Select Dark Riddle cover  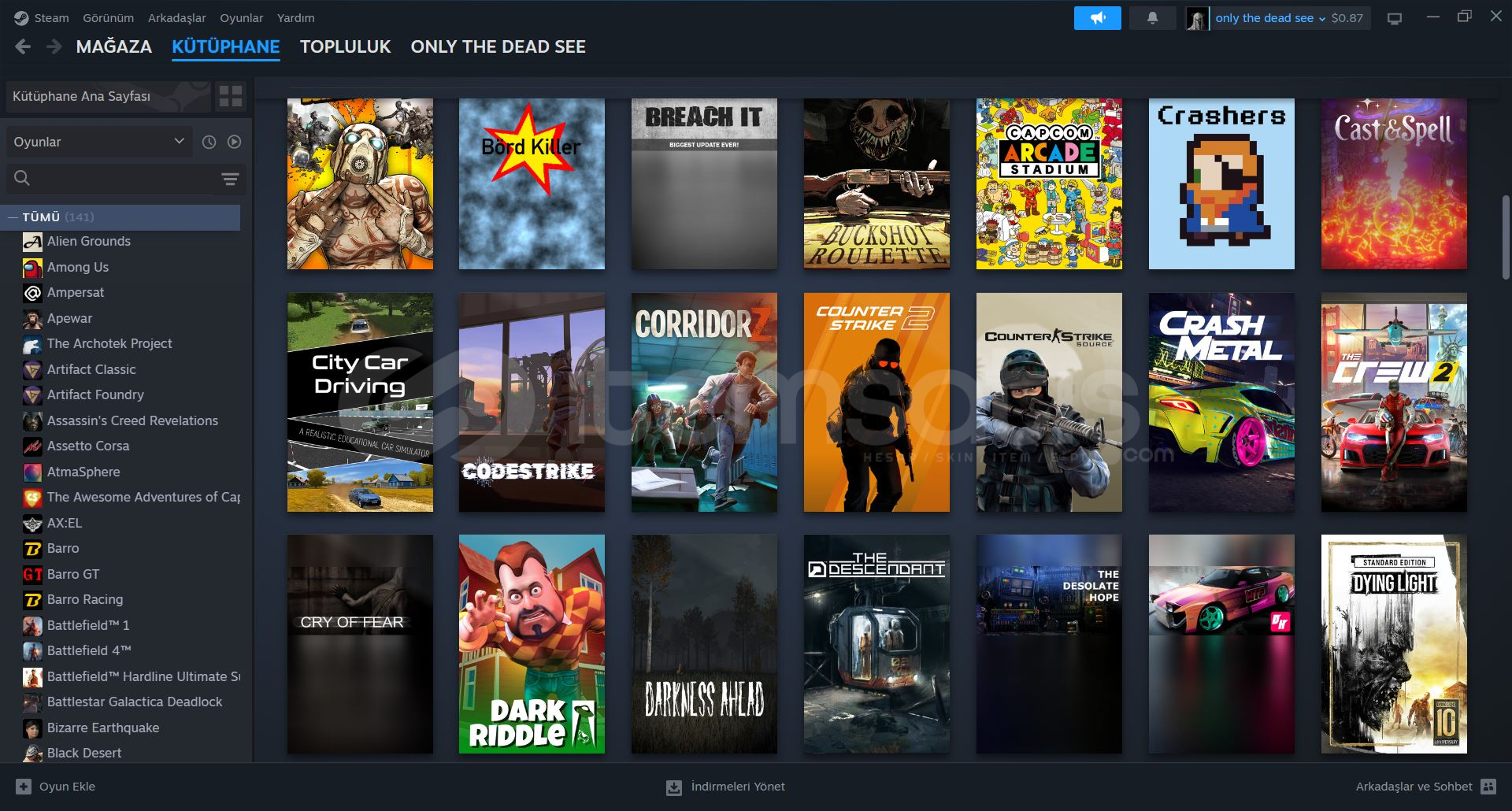(x=532, y=644)
